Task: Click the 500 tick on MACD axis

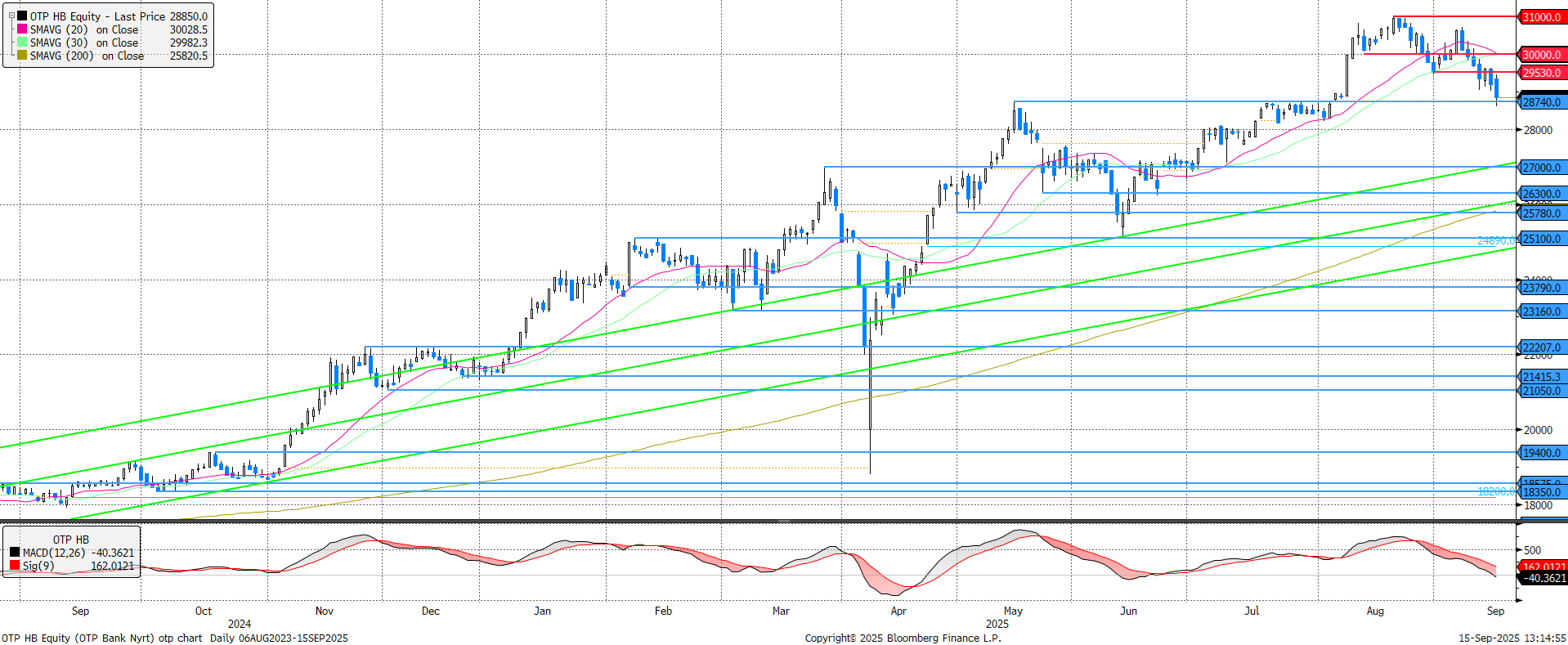Action: [1533, 550]
